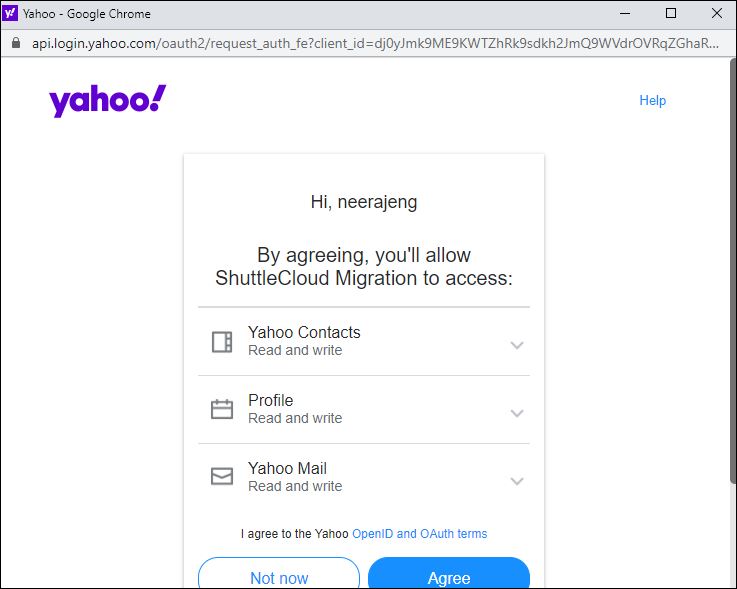Click the Profile calendar icon
Viewport: 737px width, 589px height.
[x=222, y=409]
